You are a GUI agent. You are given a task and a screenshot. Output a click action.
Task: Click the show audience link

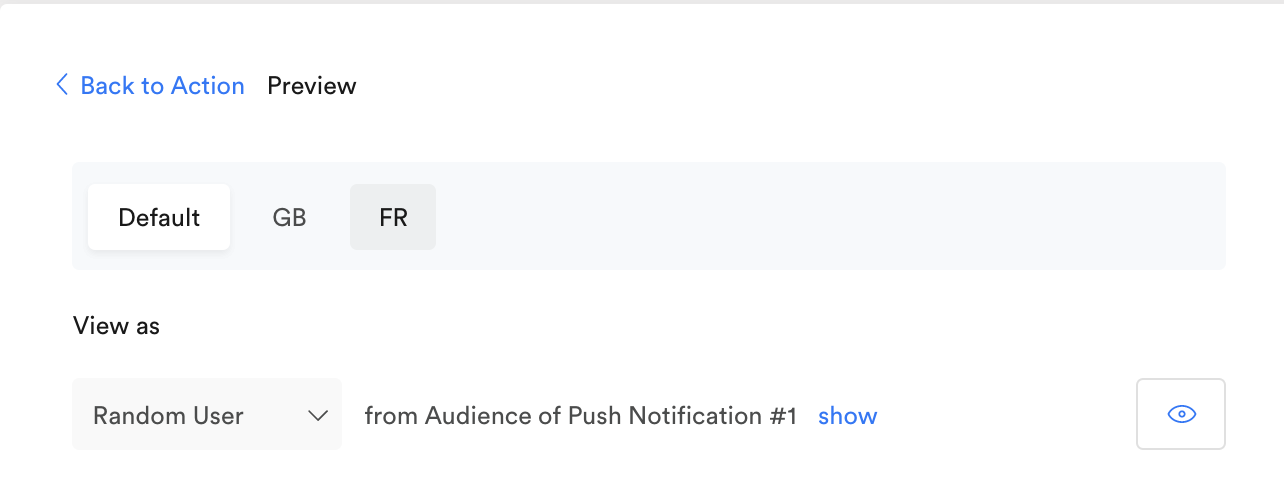point(847,415)
